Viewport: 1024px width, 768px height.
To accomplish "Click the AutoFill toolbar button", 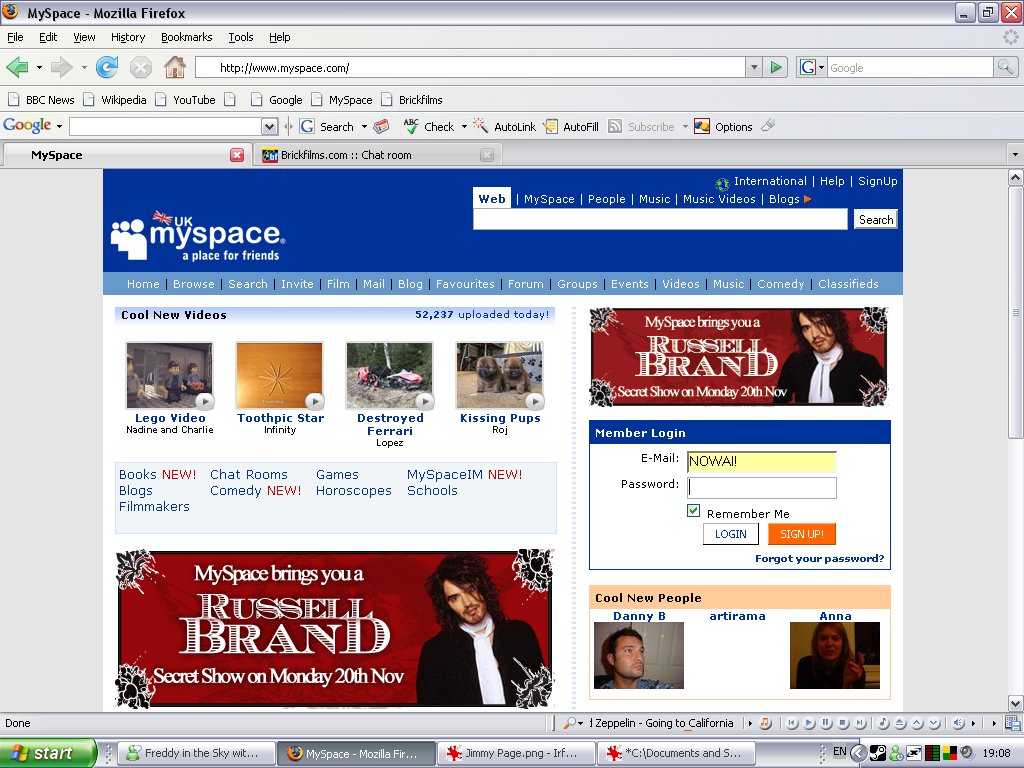I will pyautogui.click(x=571, y=127).
